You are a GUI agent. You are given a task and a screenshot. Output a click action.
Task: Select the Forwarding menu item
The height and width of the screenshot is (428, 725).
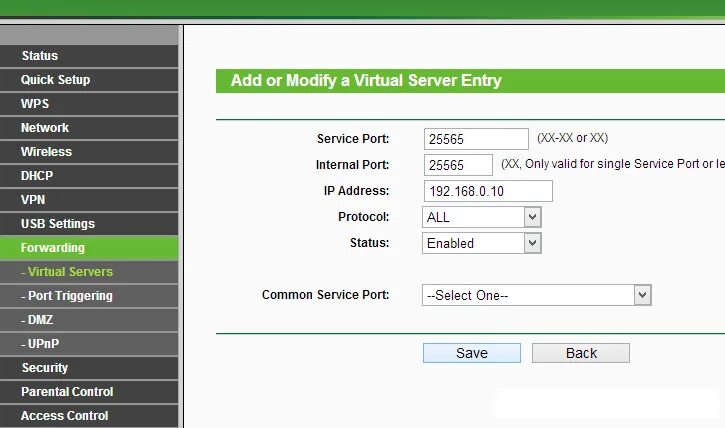coord(89,248)
